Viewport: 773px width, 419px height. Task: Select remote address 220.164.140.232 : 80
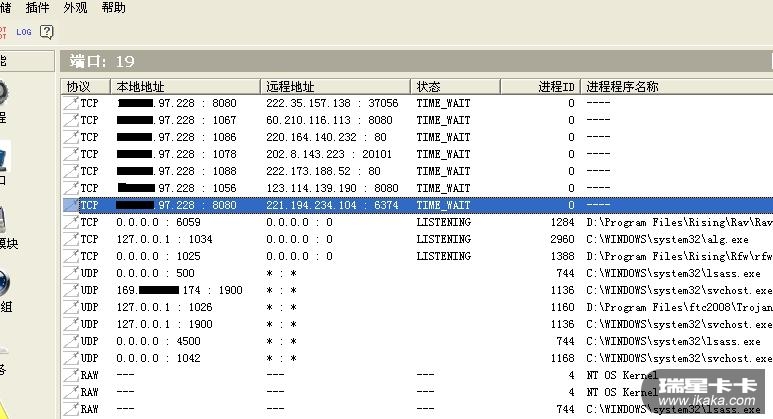(326, 137)
